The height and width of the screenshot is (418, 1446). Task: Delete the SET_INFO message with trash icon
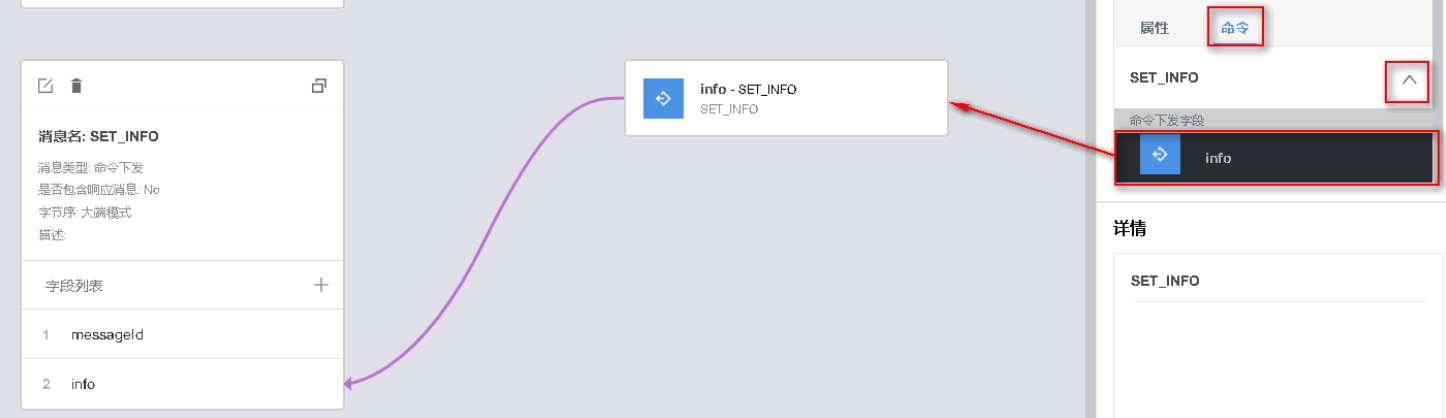(x=76, y=86)
